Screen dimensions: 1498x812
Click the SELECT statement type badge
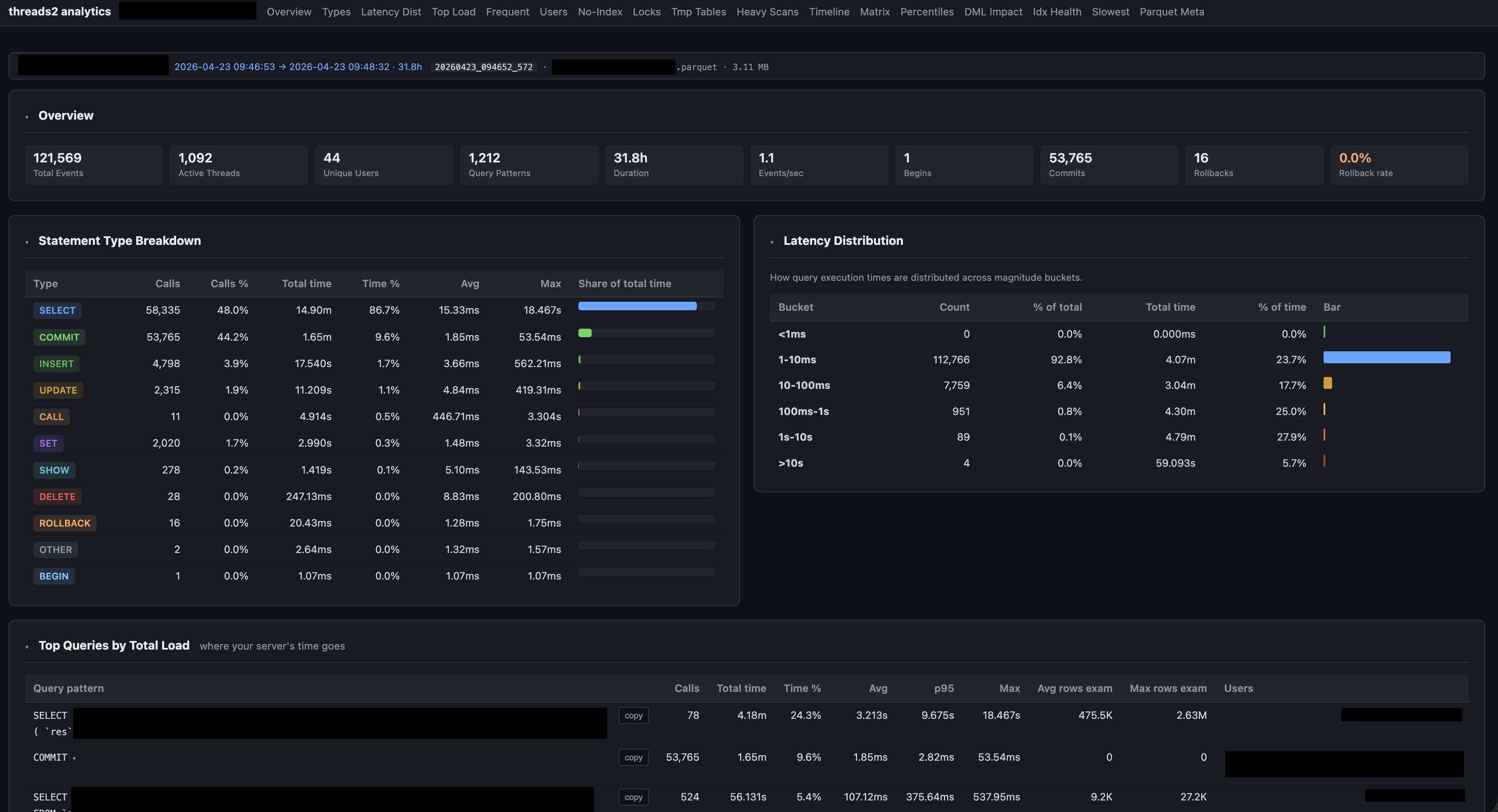[57, 310]
